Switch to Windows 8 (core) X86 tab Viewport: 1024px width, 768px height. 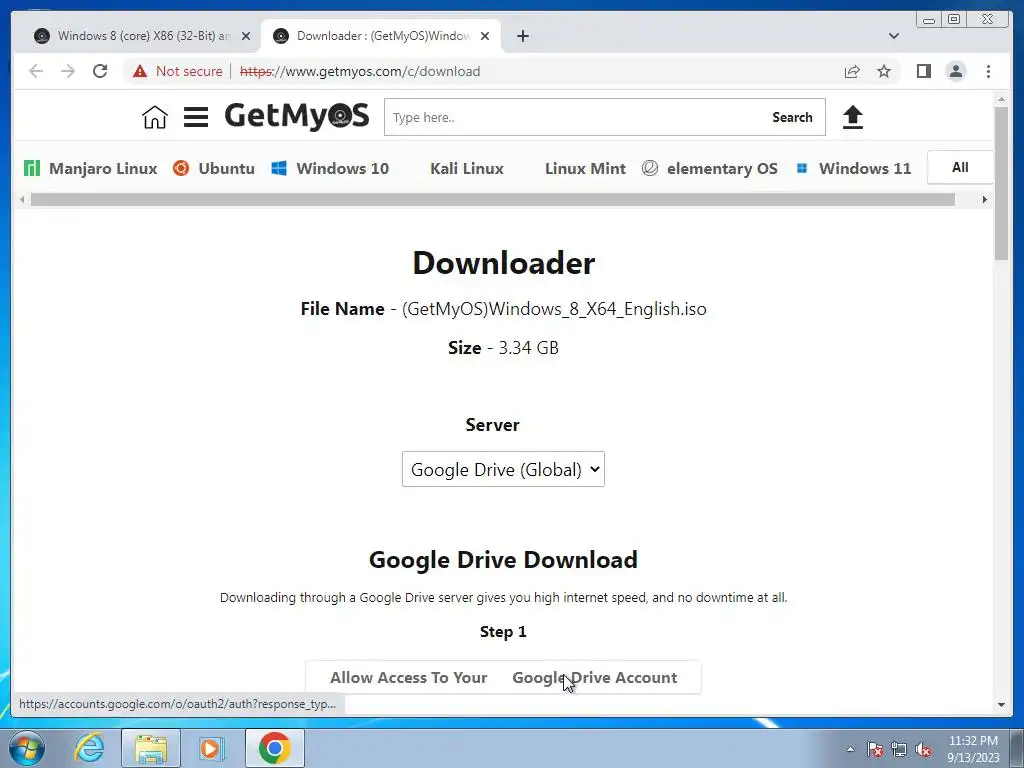(x=142, y=36)
